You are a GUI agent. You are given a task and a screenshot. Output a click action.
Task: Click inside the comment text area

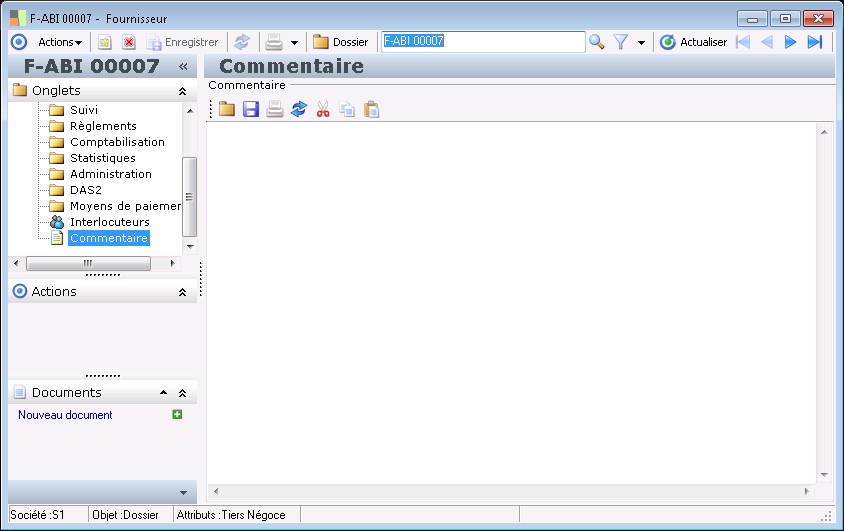(x=511, y=303)
